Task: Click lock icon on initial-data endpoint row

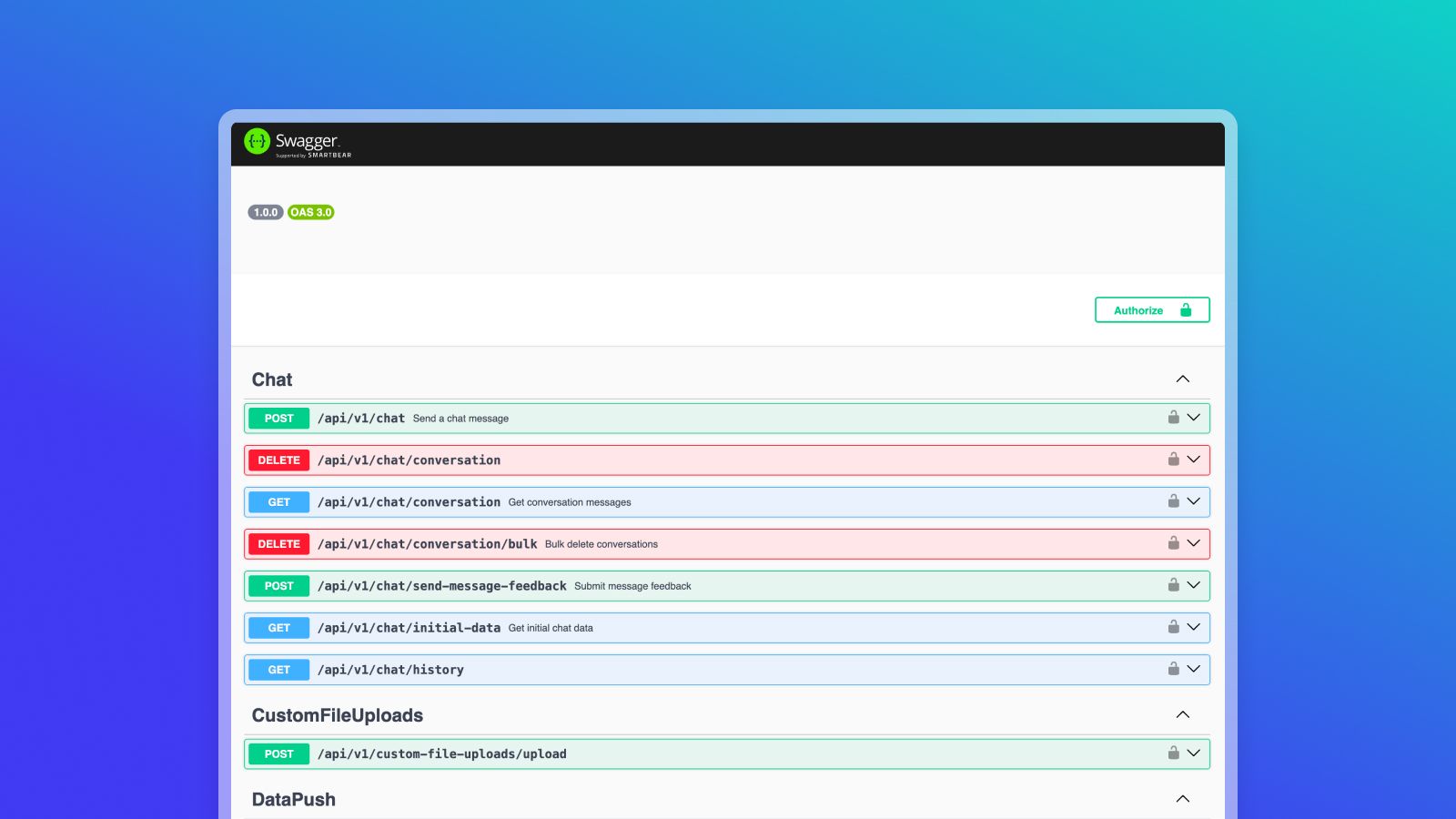Action: coord(1173,627)
